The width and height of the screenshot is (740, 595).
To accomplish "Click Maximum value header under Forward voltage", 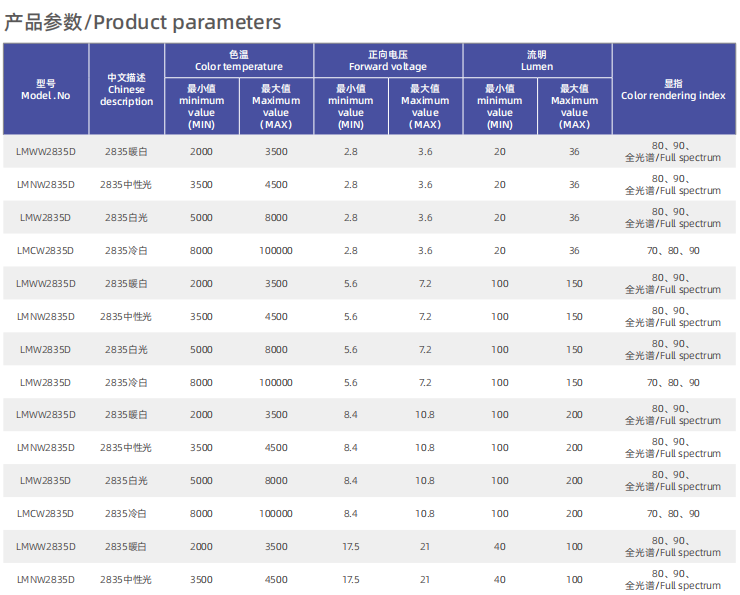I will tap(425, 106).
